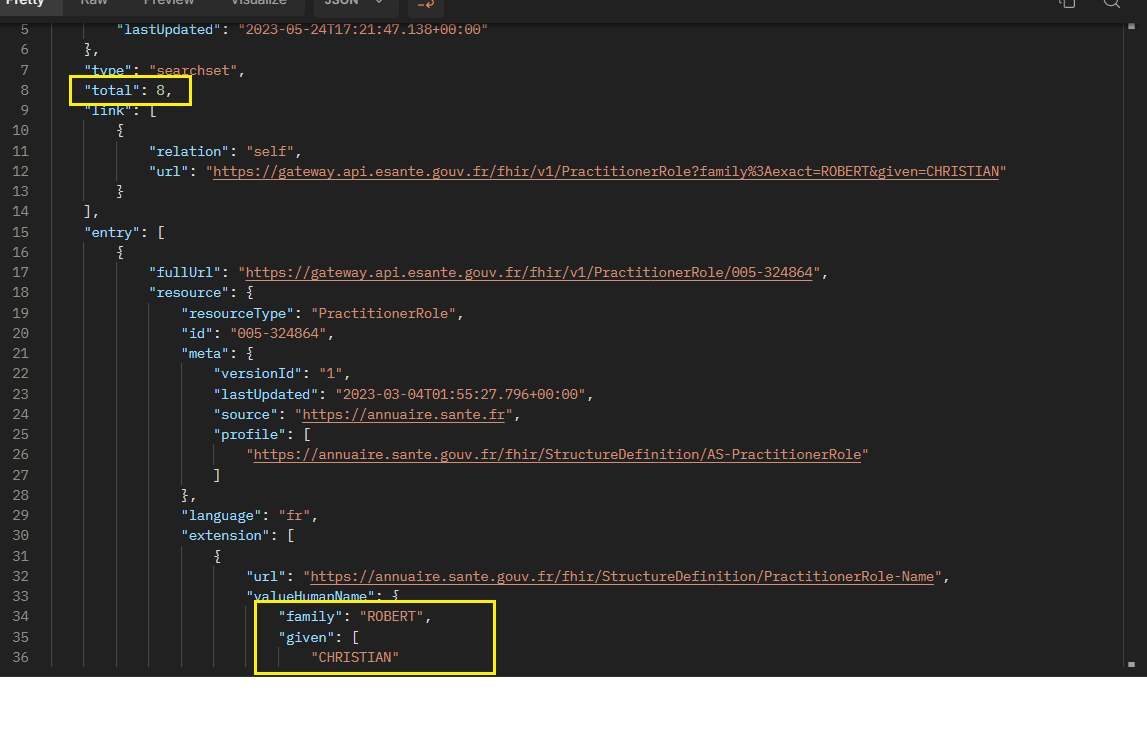Open the AS-PractitionerRole StructureDefinition profile link
The width and height of the screenshot is (1147, 756).
(x=560, y=455)
